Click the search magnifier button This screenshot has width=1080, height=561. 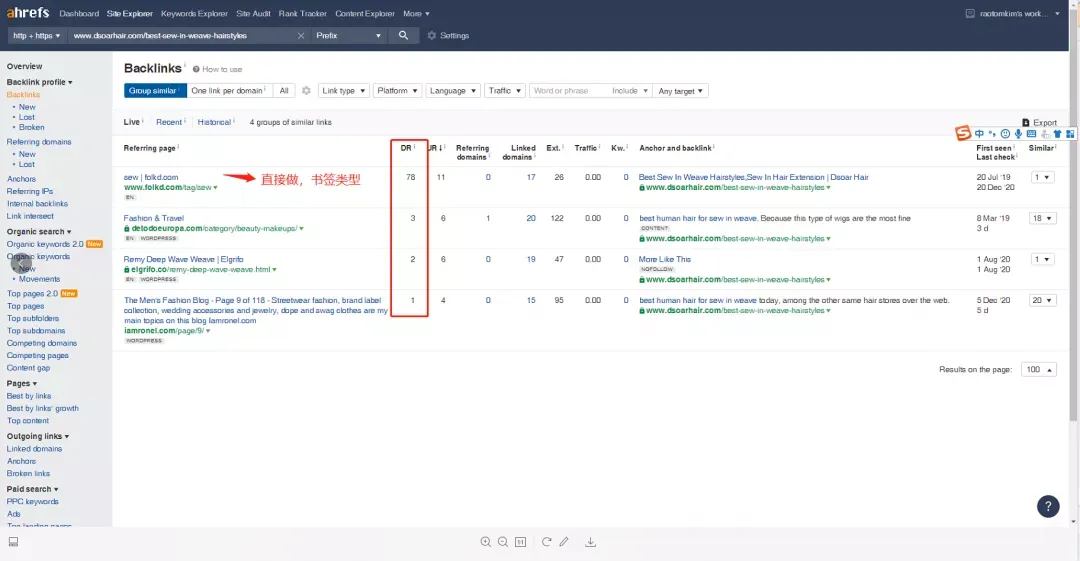click(x=403, y=35)
